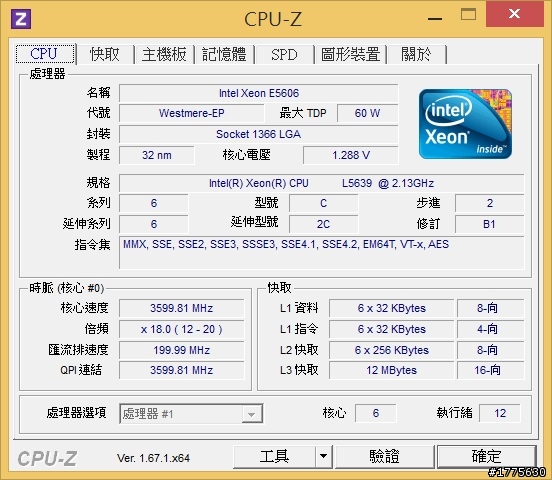Click the L1 指令 size 6 x 32 KBytes

tap(392, 329)
